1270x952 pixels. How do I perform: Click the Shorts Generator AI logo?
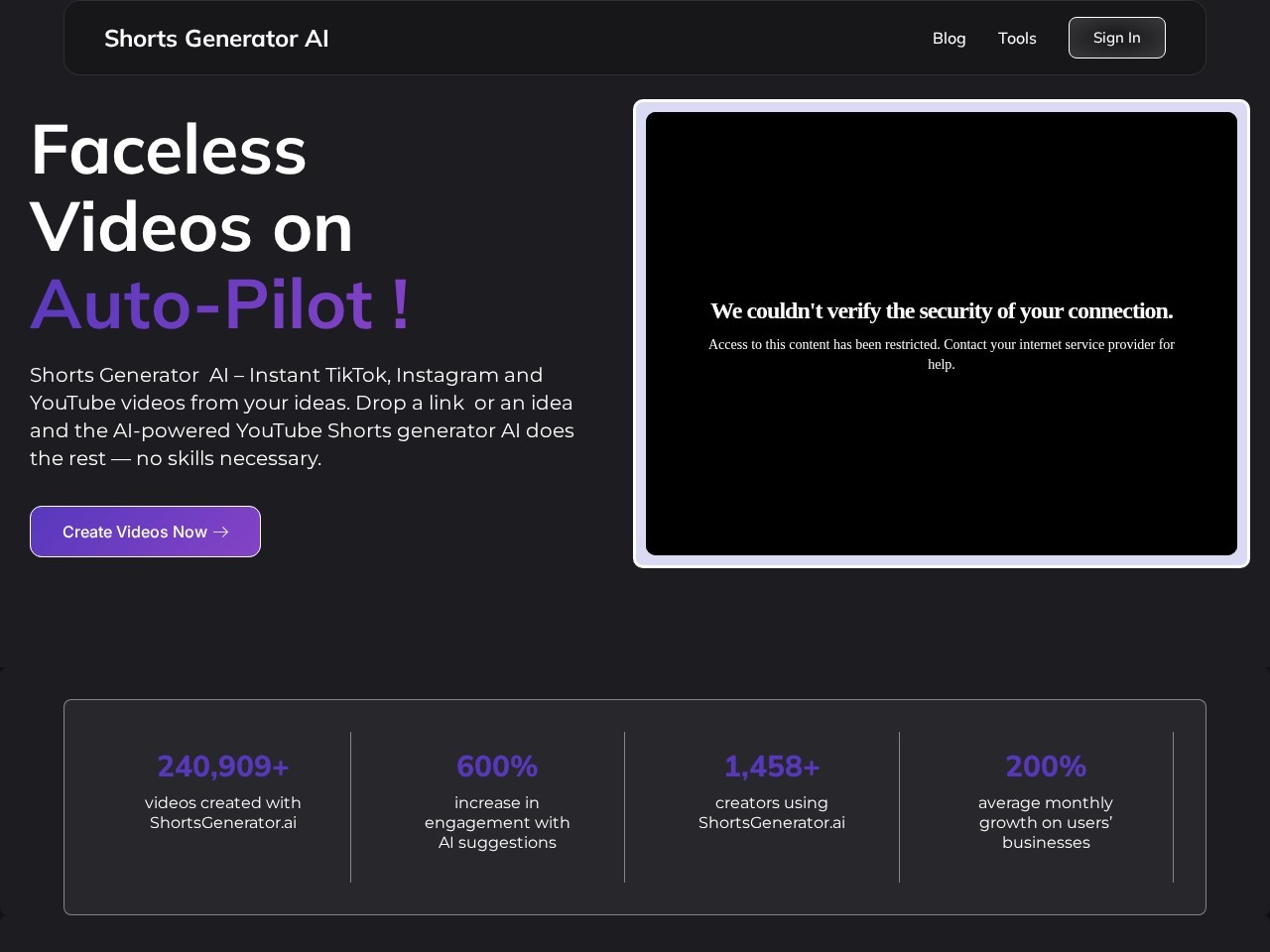pyautogui.click(x=216, y=39)
